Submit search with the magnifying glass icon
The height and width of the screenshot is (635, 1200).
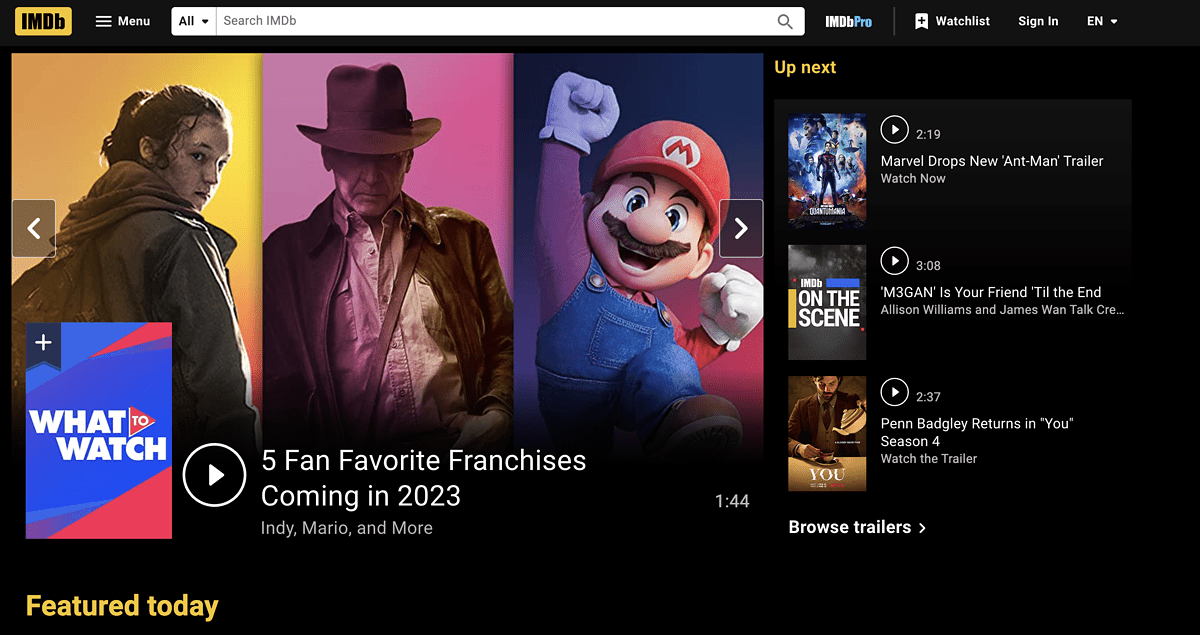(786, 21)
